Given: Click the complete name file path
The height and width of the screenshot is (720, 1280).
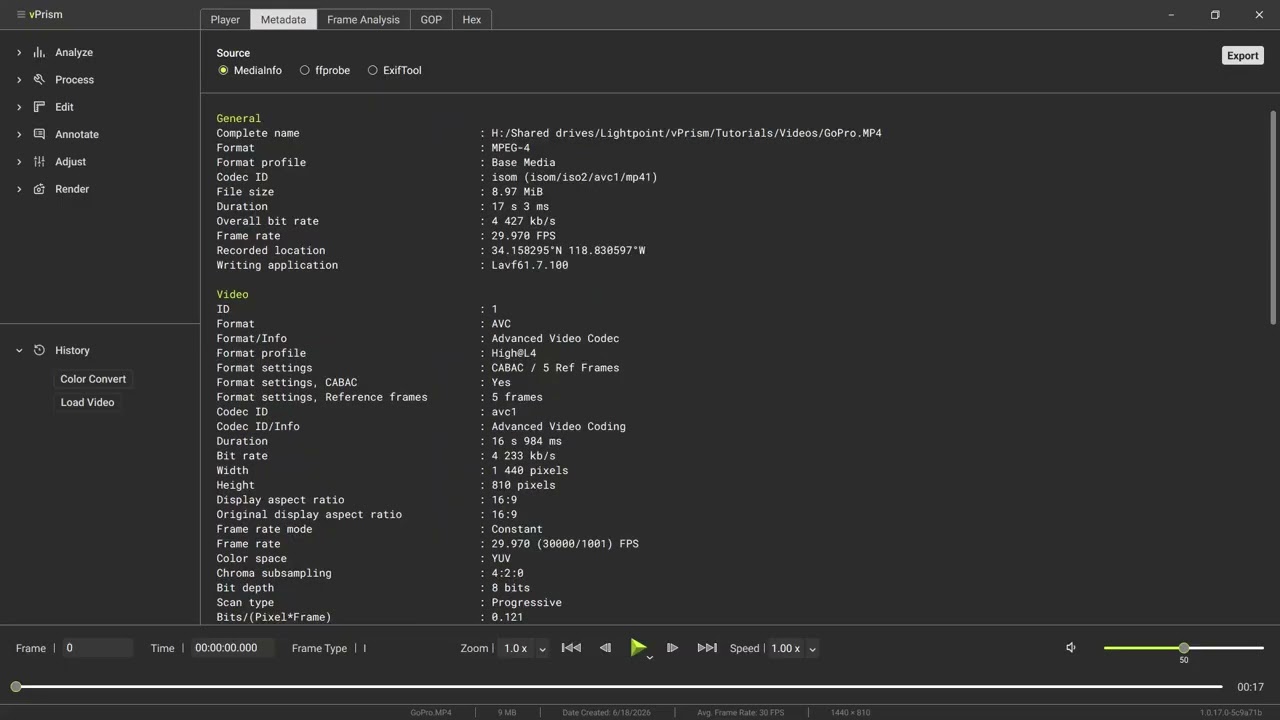Looking at the screenshot, I should coord(686,133).
